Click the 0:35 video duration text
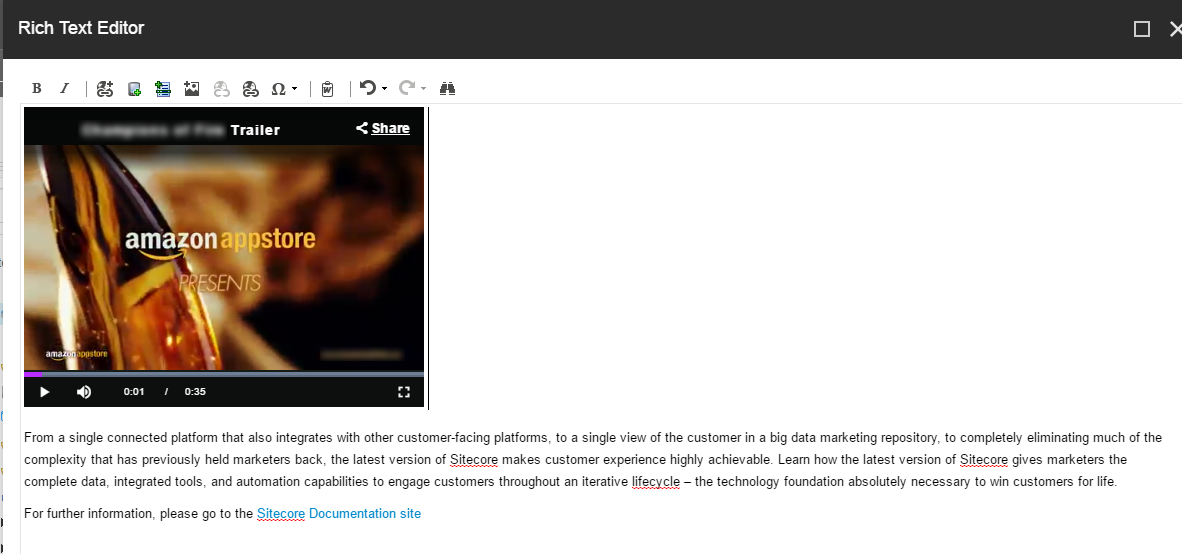This screenshot has height=554, width=1182. pos(195,392)
